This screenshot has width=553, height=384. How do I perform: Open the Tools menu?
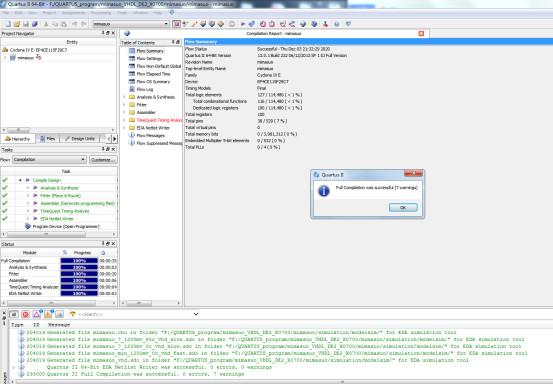pyautogui.click(x=122, y=13)
